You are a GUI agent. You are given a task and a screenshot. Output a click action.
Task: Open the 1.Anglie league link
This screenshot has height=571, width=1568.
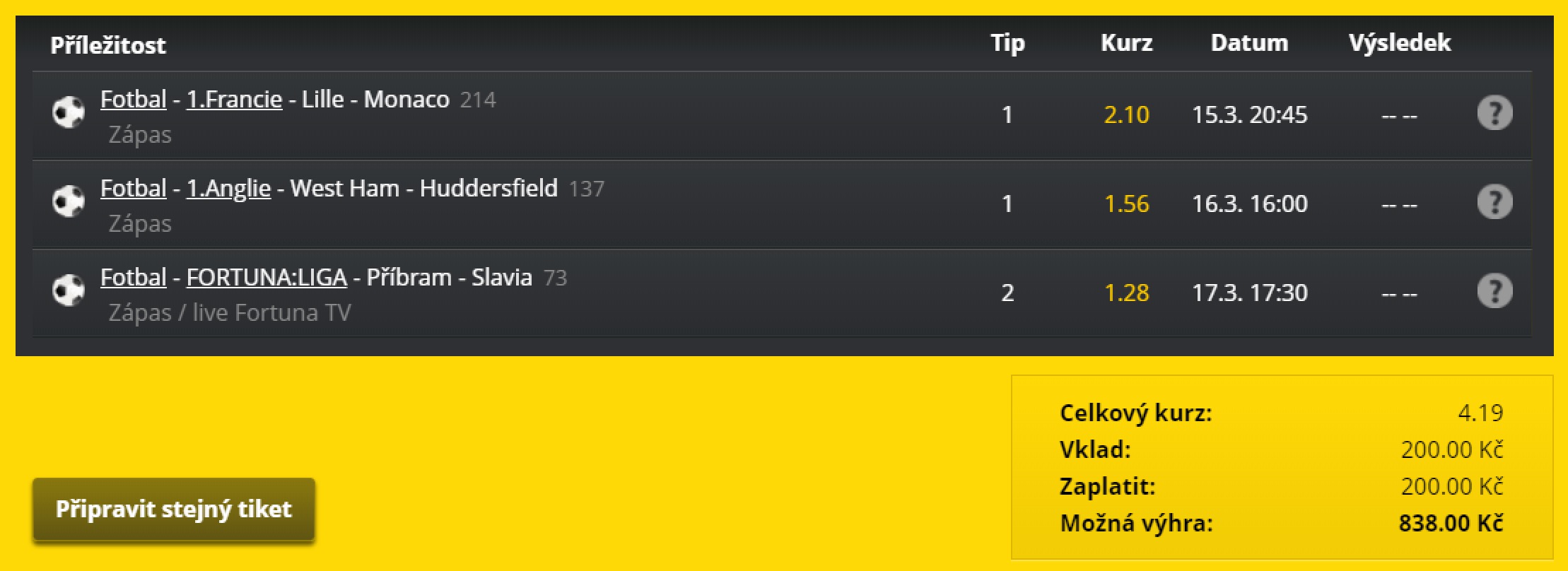[228, 189]
